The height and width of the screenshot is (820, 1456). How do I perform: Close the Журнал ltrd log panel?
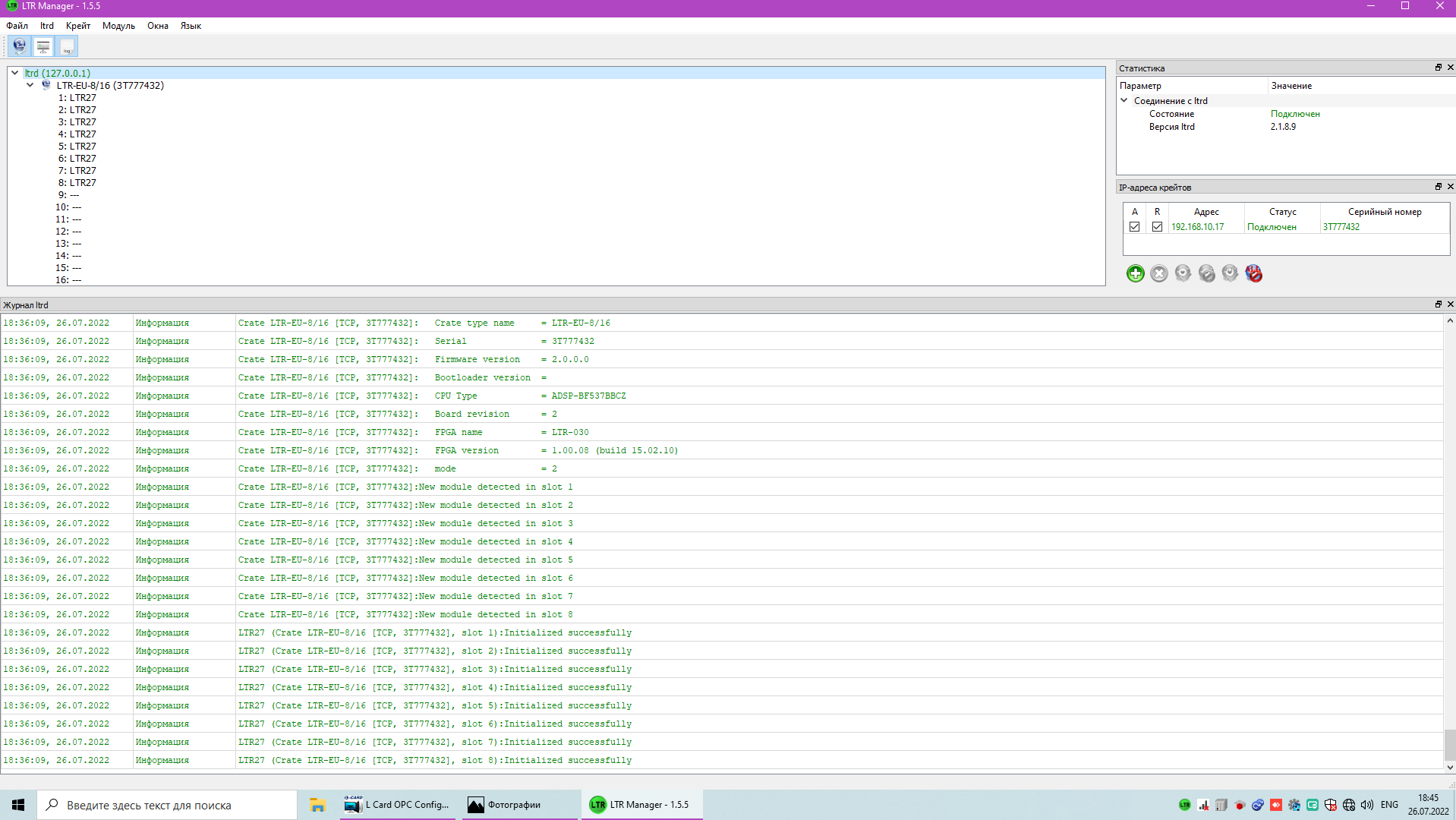pyautogui.click(x=1450, y=304)
